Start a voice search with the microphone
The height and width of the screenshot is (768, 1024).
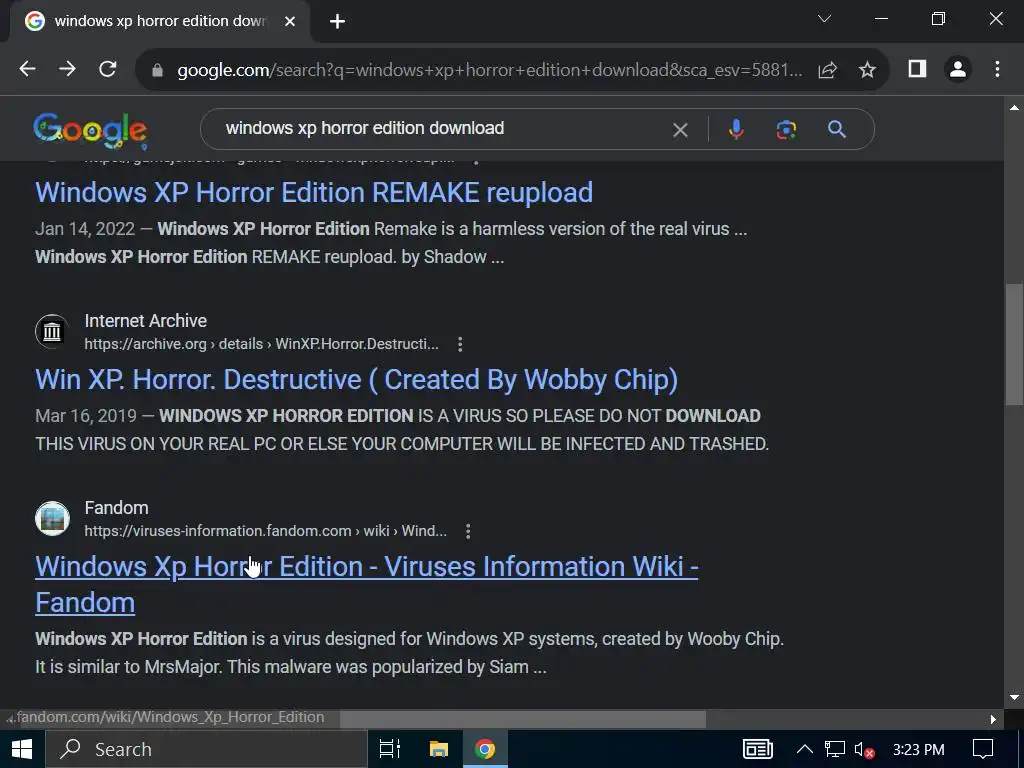tap(736, 129)
